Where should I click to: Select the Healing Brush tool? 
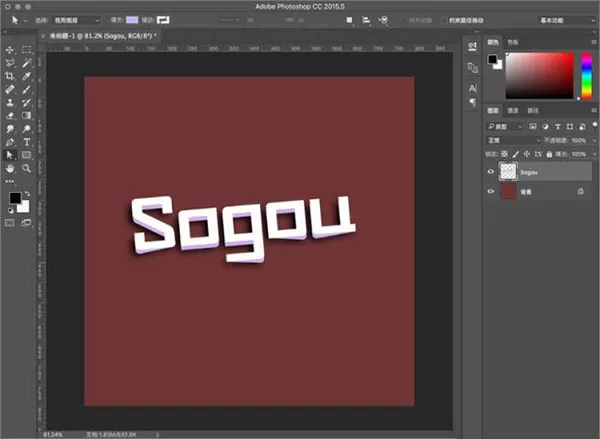click(10, 90)
